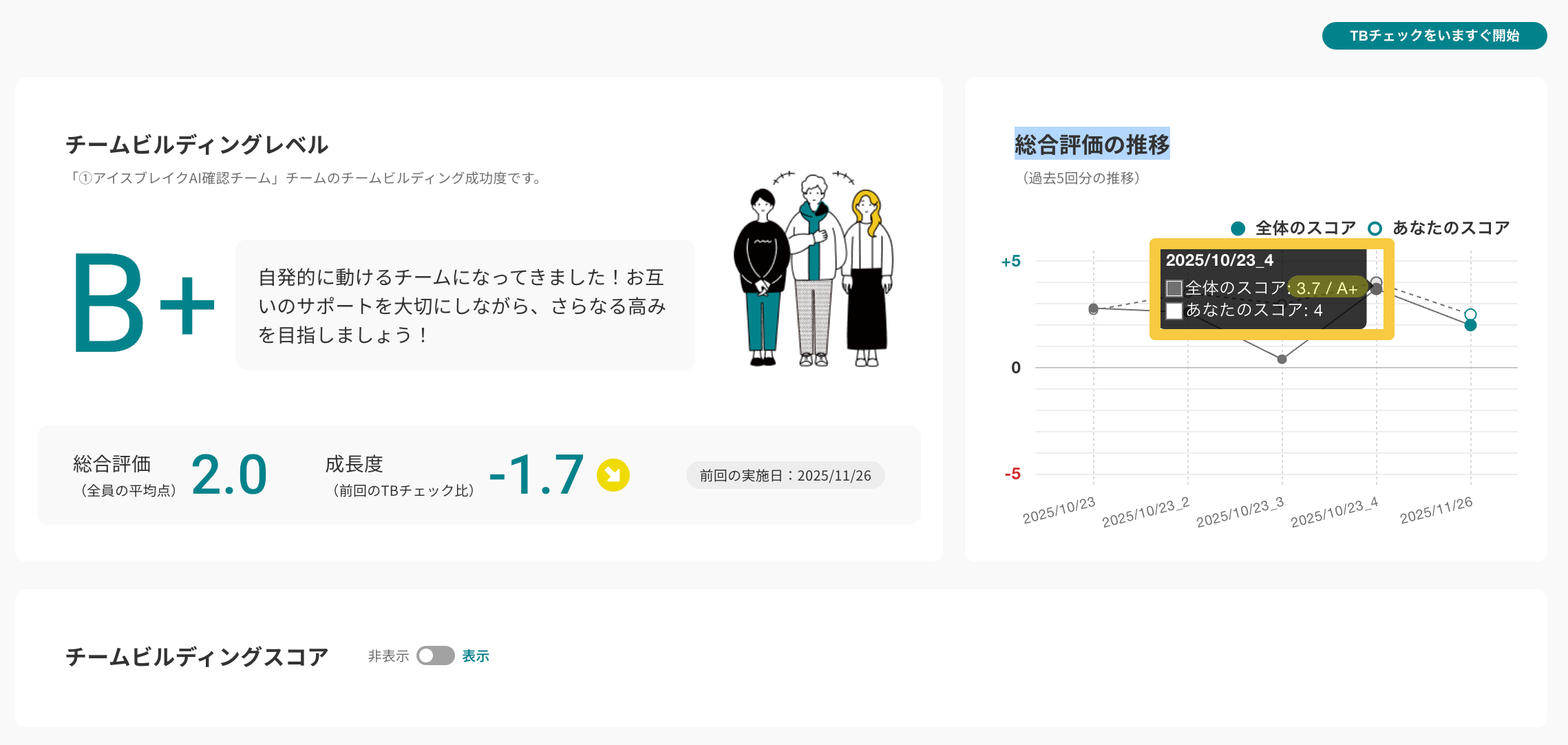Click the 3.7 / A+ score in tooltip
The width and height of the screenshot is (1568, 745).
[1326, 288]
